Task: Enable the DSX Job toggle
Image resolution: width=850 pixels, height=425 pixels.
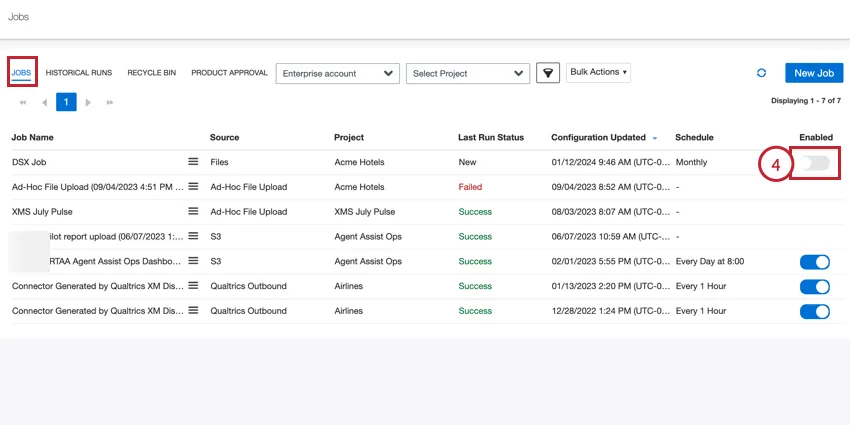Action: click(x=814, y=162)
